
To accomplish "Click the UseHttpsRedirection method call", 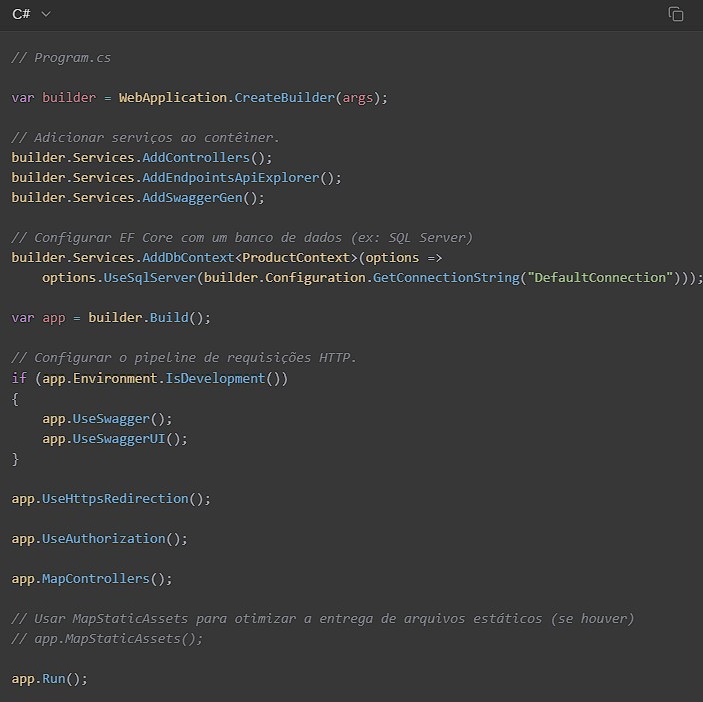I will (x=115, y=498).
